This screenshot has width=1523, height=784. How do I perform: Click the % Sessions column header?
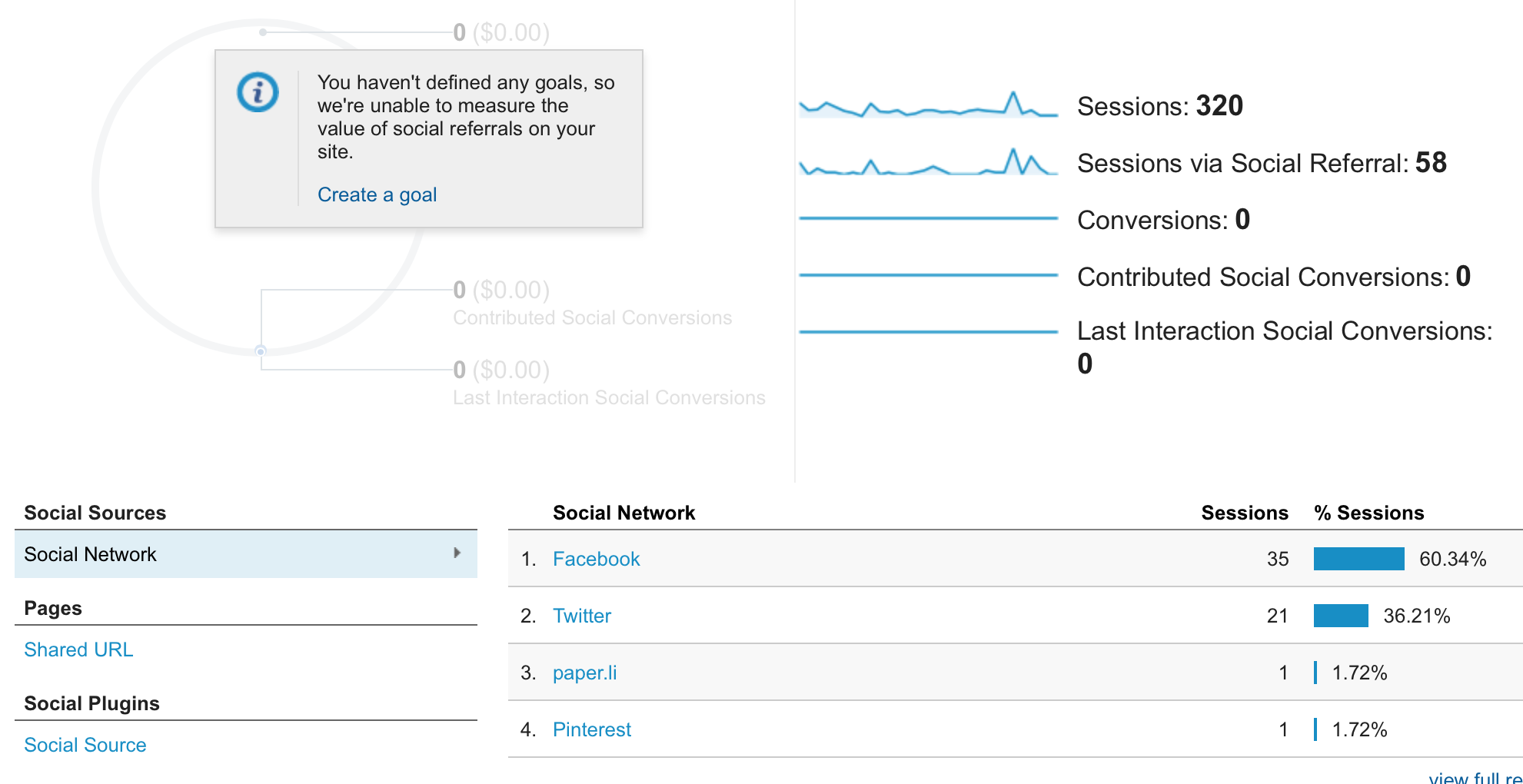pyautogui.click(x=1369, y=513)
